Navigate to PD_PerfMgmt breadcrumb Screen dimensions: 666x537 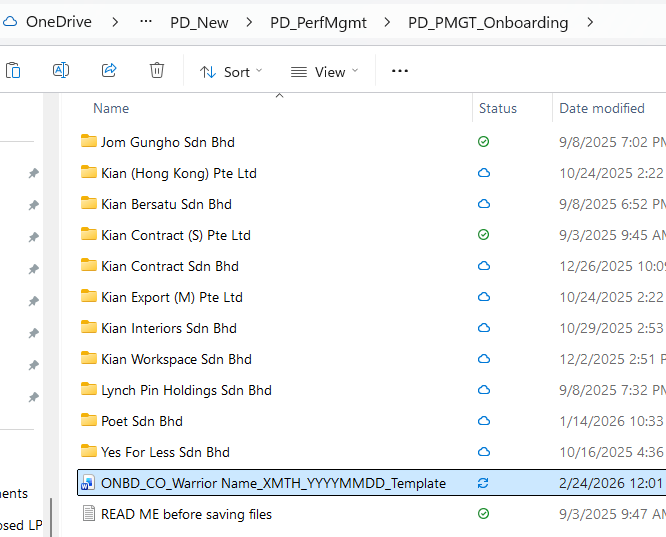pos(320,22)
